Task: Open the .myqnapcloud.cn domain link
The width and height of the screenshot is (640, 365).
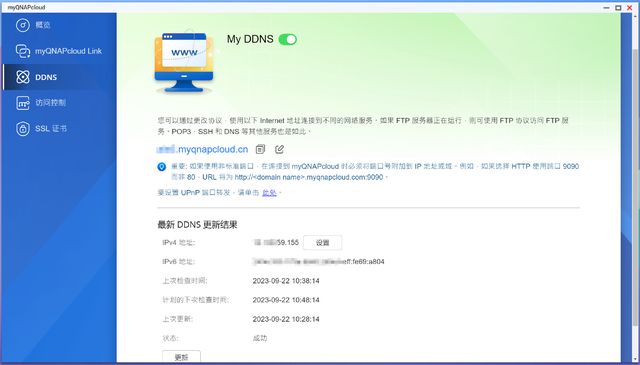Action: (x=202, y=149)
